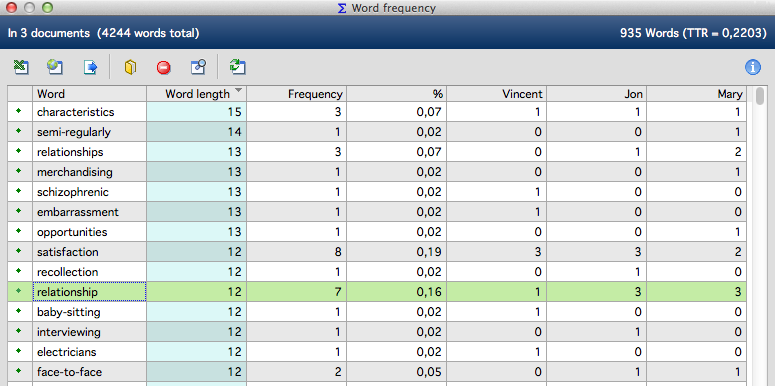Click Mary's count 2 for 'relationships'

[x=738, y=152]
